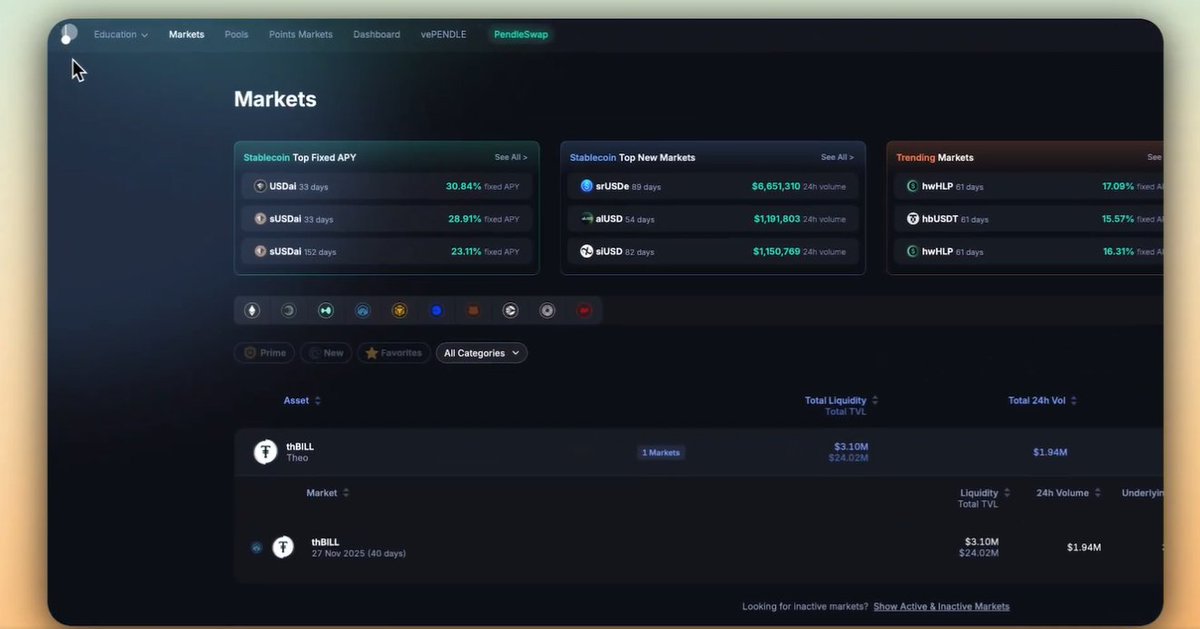This screenshot has height=629, width=1200.
Task: Click the Pendle logo in top bar
Action: 68,34
